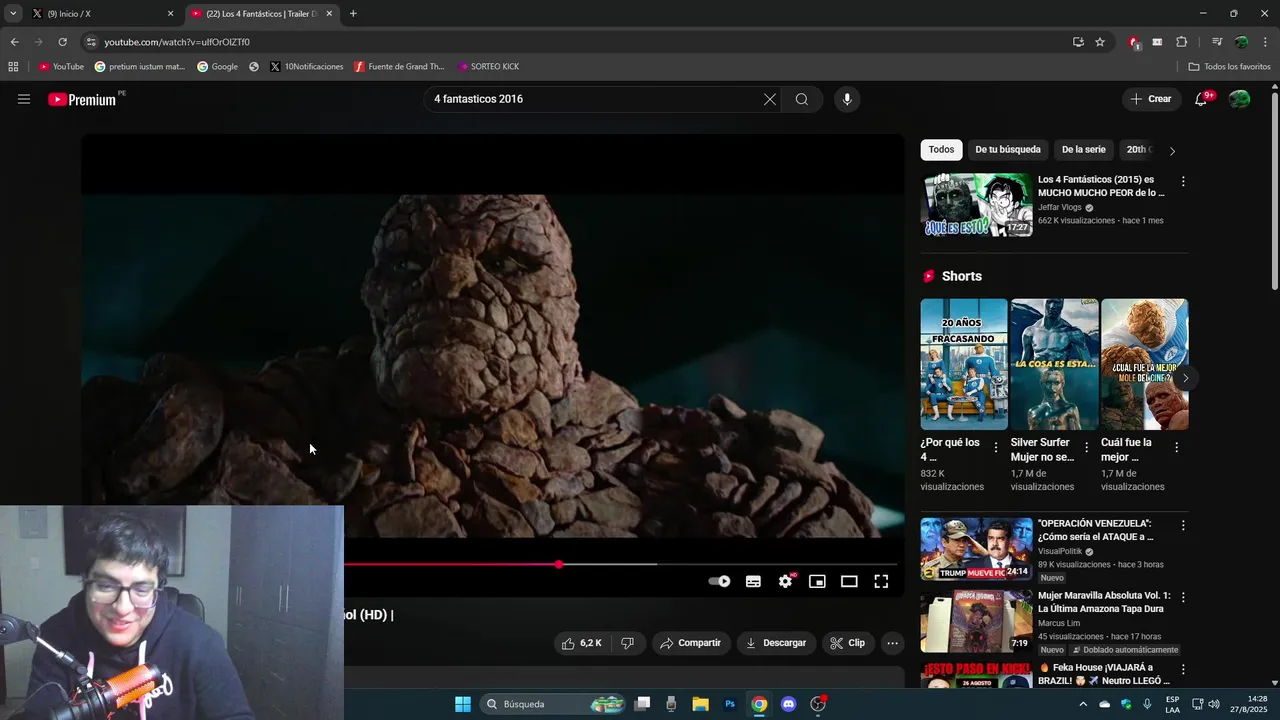
Task: Like the video with 6,2 K
Action: [583, 643]
